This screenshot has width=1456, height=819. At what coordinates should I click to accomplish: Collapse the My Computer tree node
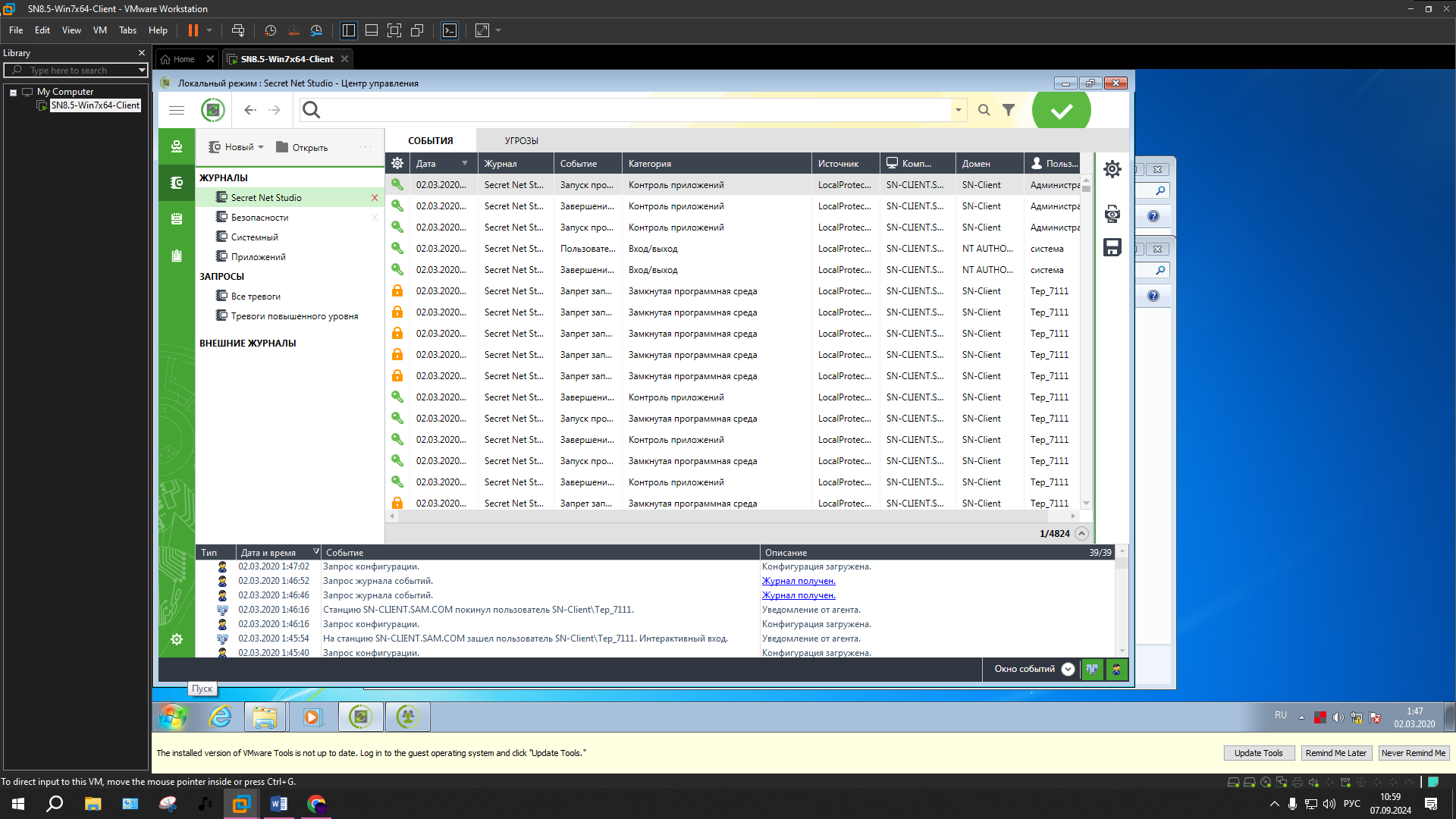[x=13, y=93]
